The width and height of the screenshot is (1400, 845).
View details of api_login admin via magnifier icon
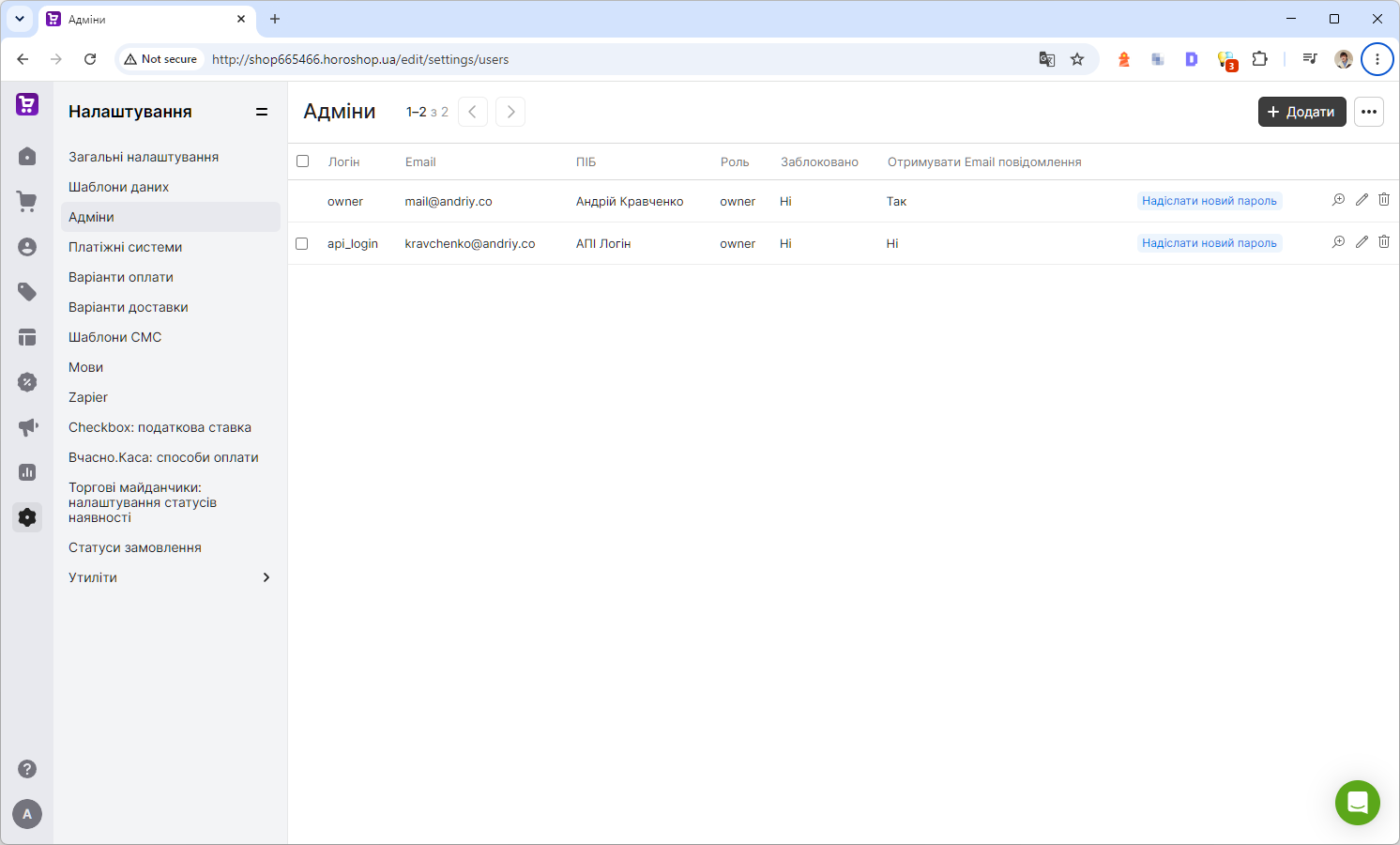[x=1339, y=242]
